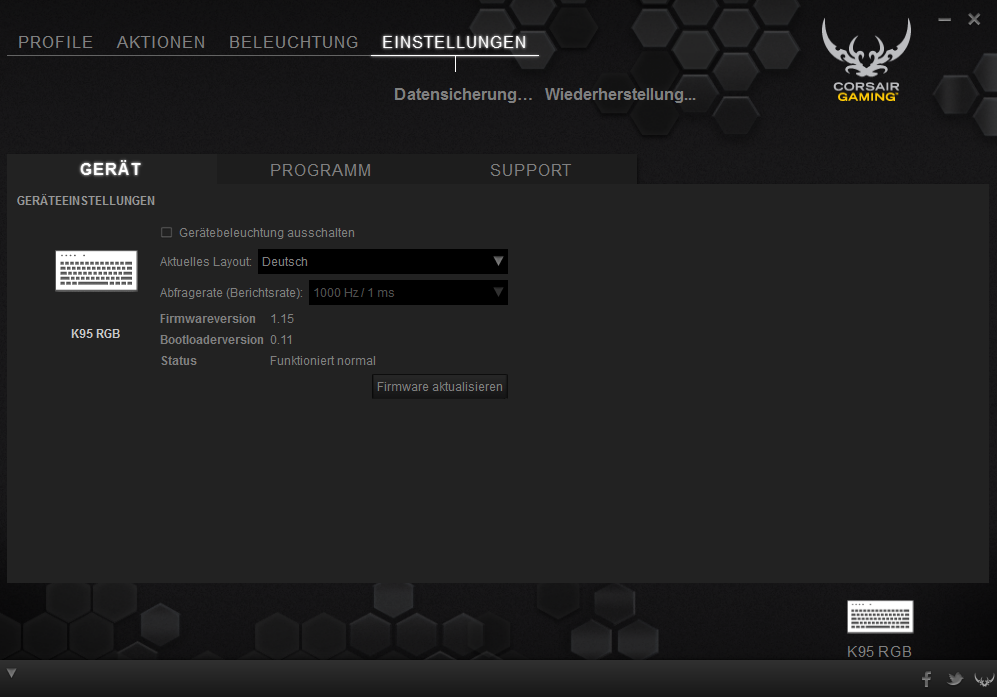Open the SUPPORT sub-tab
This screenshot has width=997, height=697.
[531, 170]
